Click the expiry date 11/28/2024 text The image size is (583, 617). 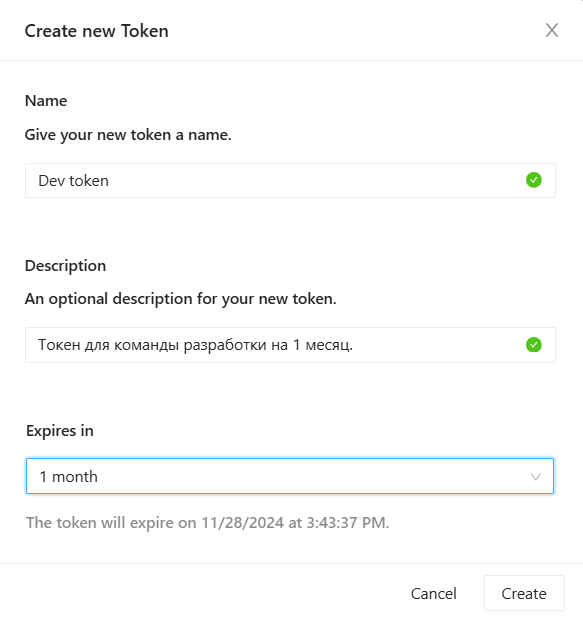[243, 523]
